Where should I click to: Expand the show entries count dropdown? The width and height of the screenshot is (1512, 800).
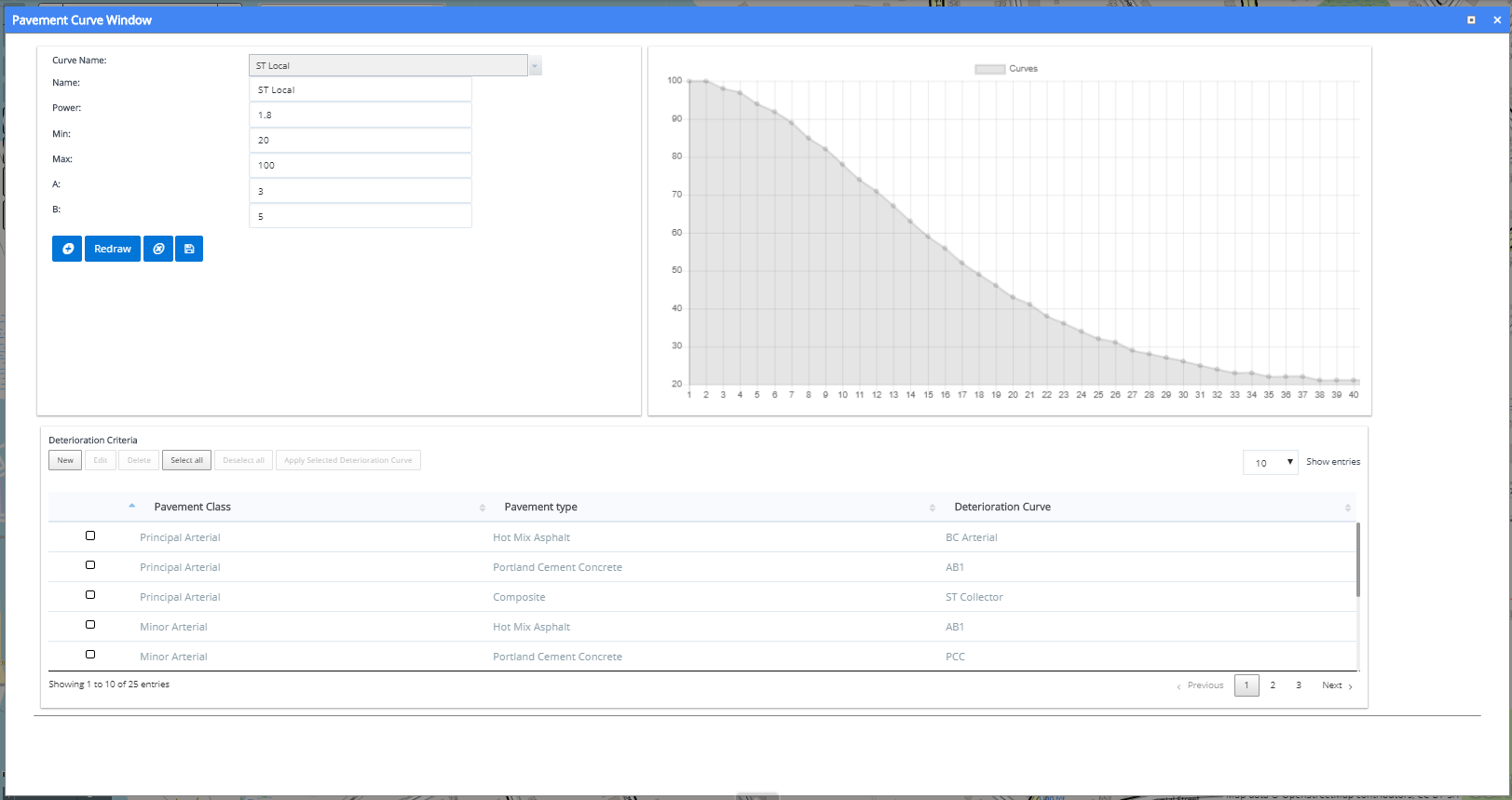pyautogui.click(x=1270, y=462)
